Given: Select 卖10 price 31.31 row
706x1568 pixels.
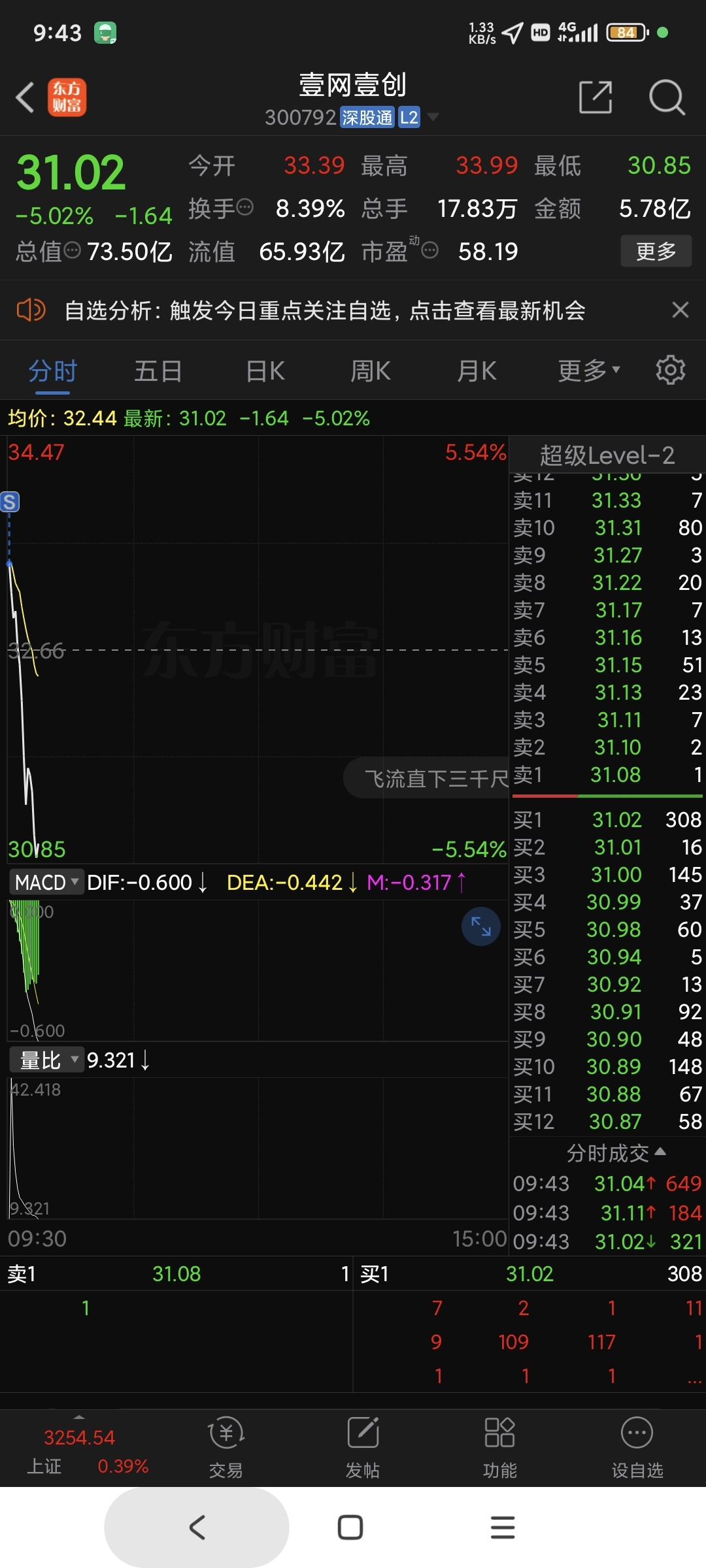Looking at the screenshot, I should pyautogui.click(x=607, y=528).
